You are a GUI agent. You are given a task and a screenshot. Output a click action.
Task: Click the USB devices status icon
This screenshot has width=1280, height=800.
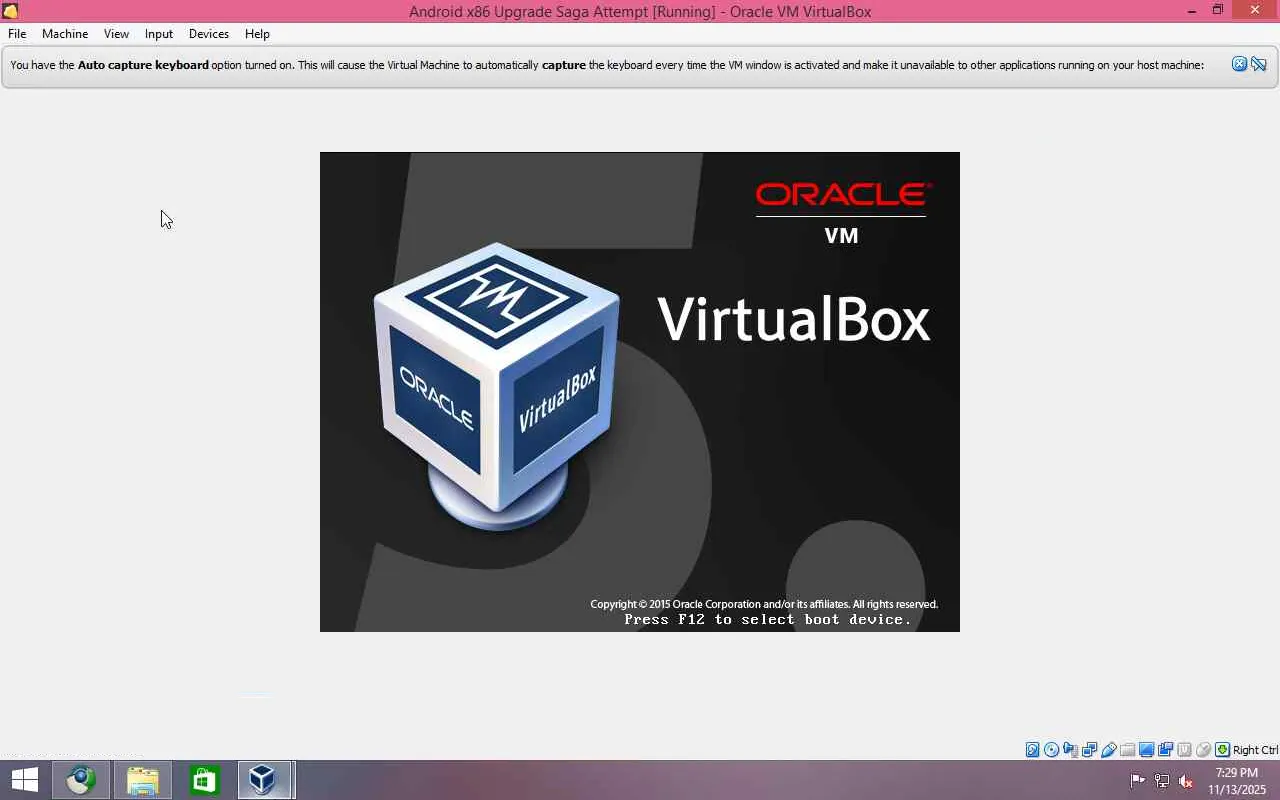(1109, 750)
